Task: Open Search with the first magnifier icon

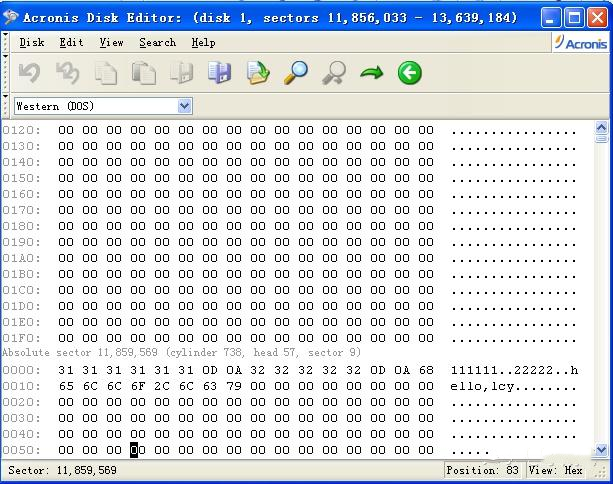Action: point(296,73)
